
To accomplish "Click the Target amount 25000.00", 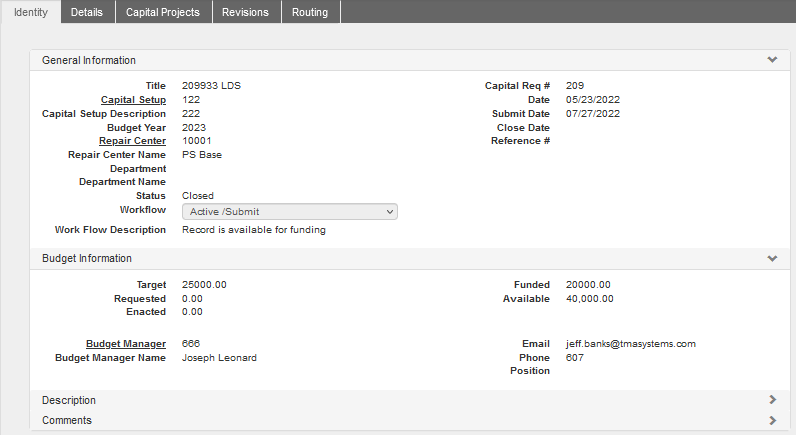I will pos(204,285).
